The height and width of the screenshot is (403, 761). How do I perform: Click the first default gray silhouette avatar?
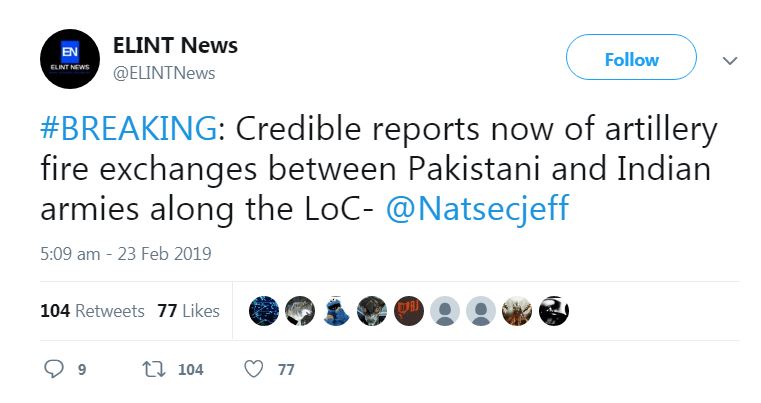445,311
